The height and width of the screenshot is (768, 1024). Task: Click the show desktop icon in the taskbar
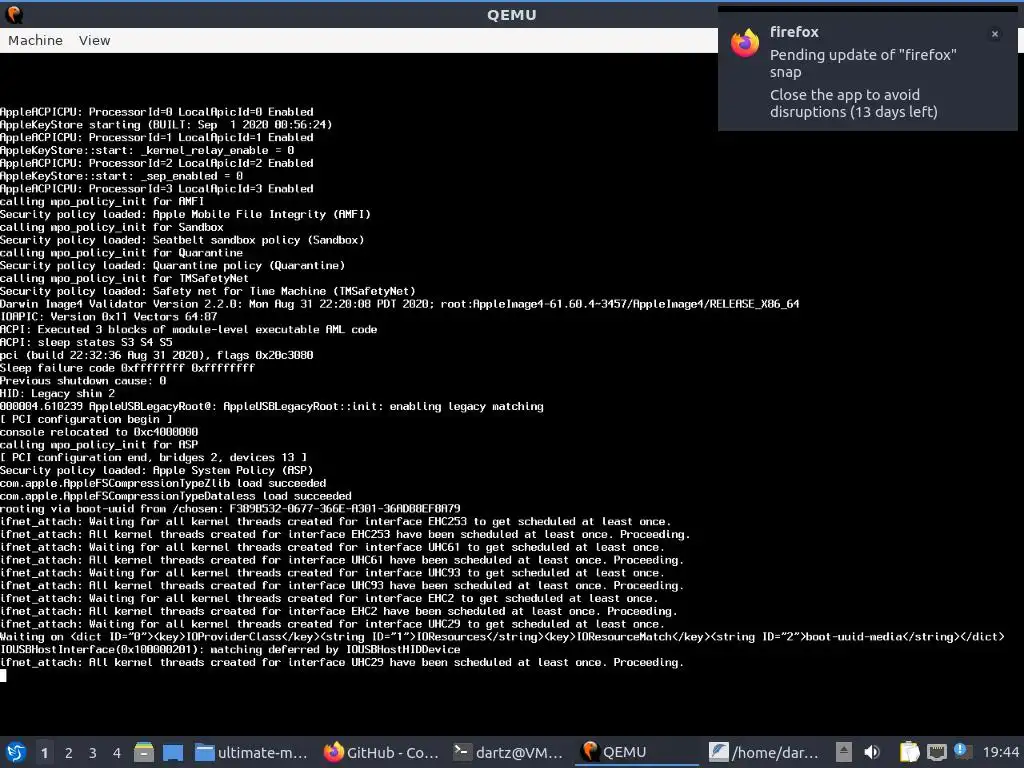[173, 752]
